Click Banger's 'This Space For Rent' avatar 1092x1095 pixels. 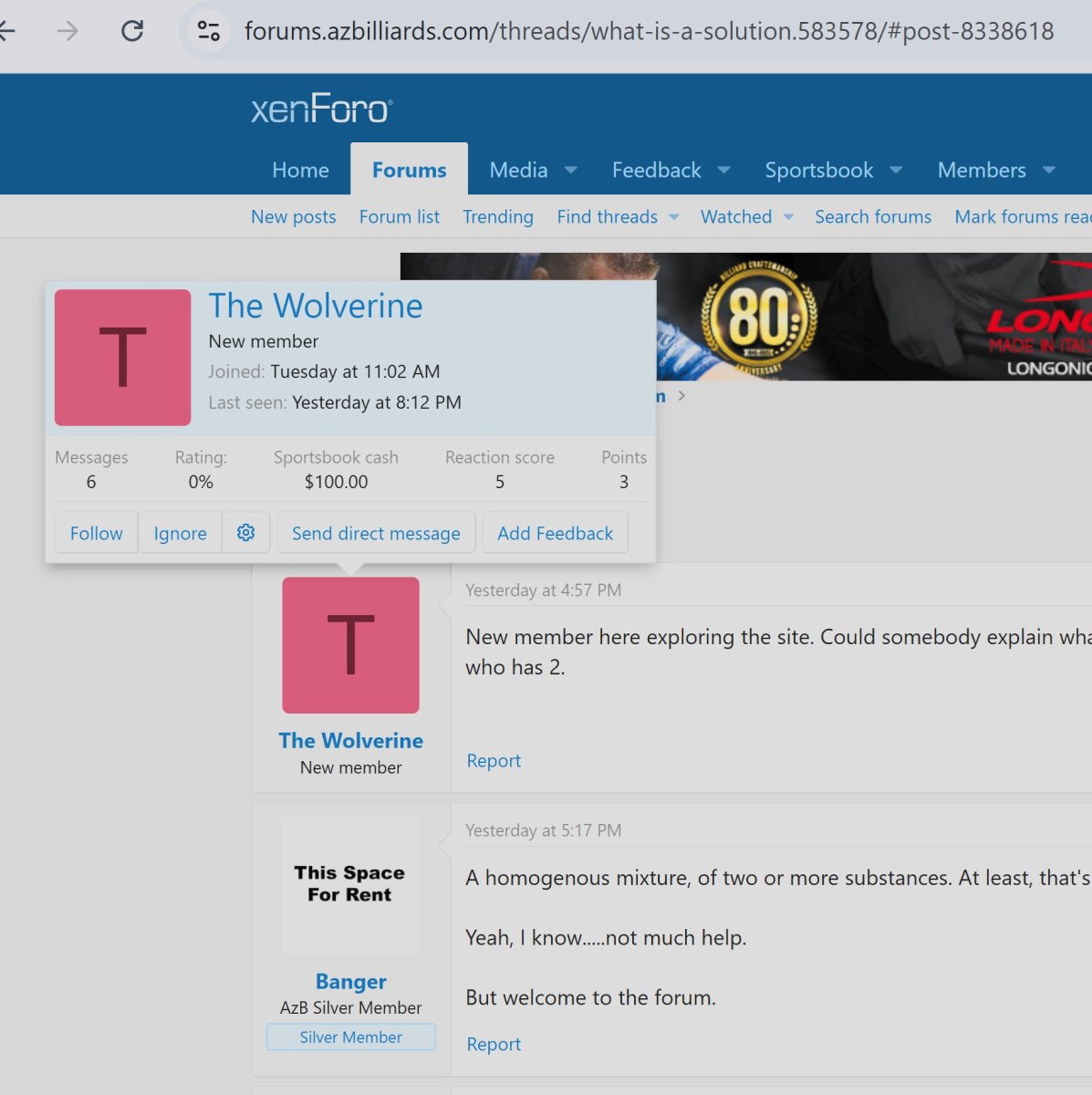pyautogui.click(x=350, y=884)
